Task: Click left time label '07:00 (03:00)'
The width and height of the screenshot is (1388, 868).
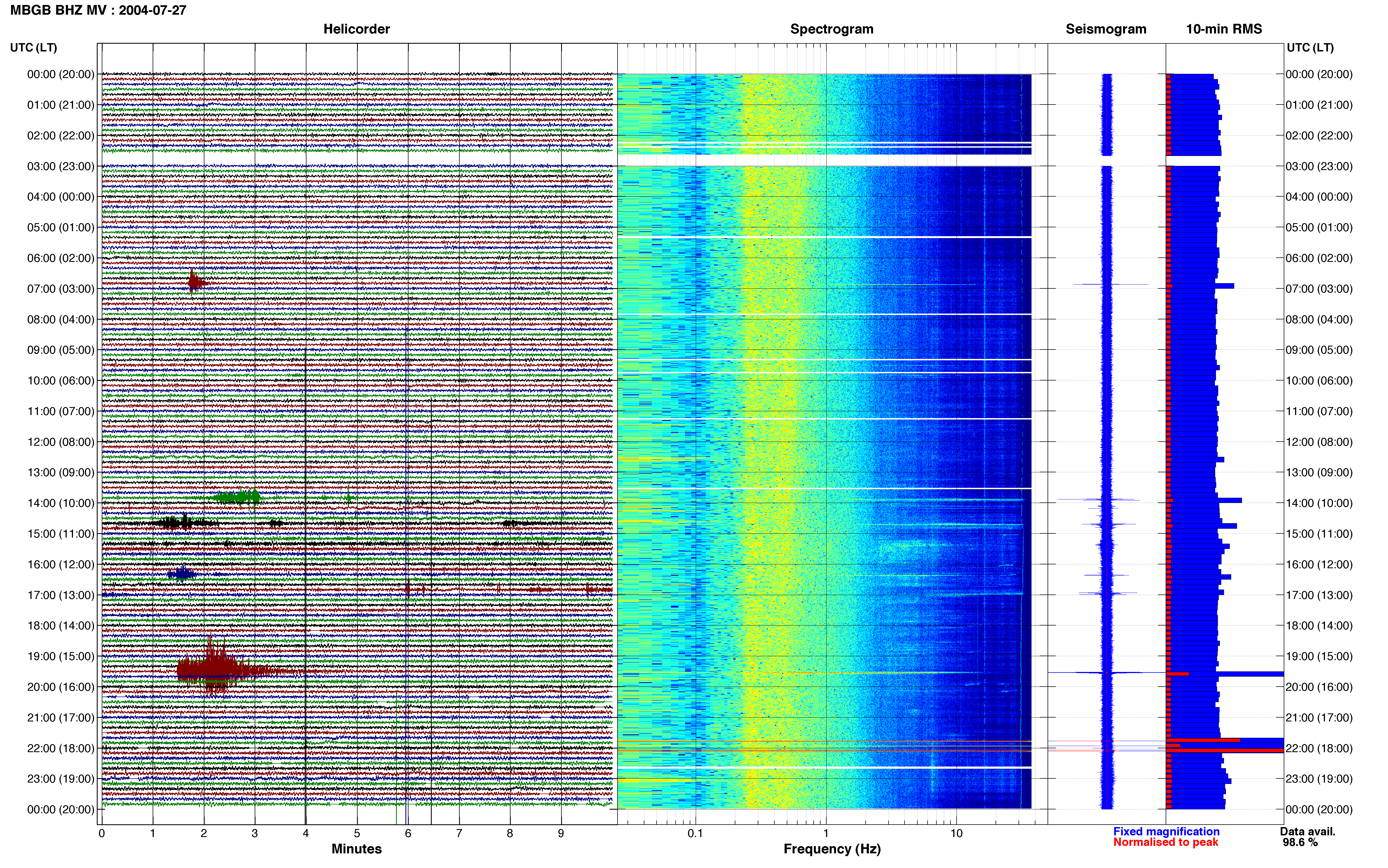Action: pyautogui.click(x=61, y=289)
